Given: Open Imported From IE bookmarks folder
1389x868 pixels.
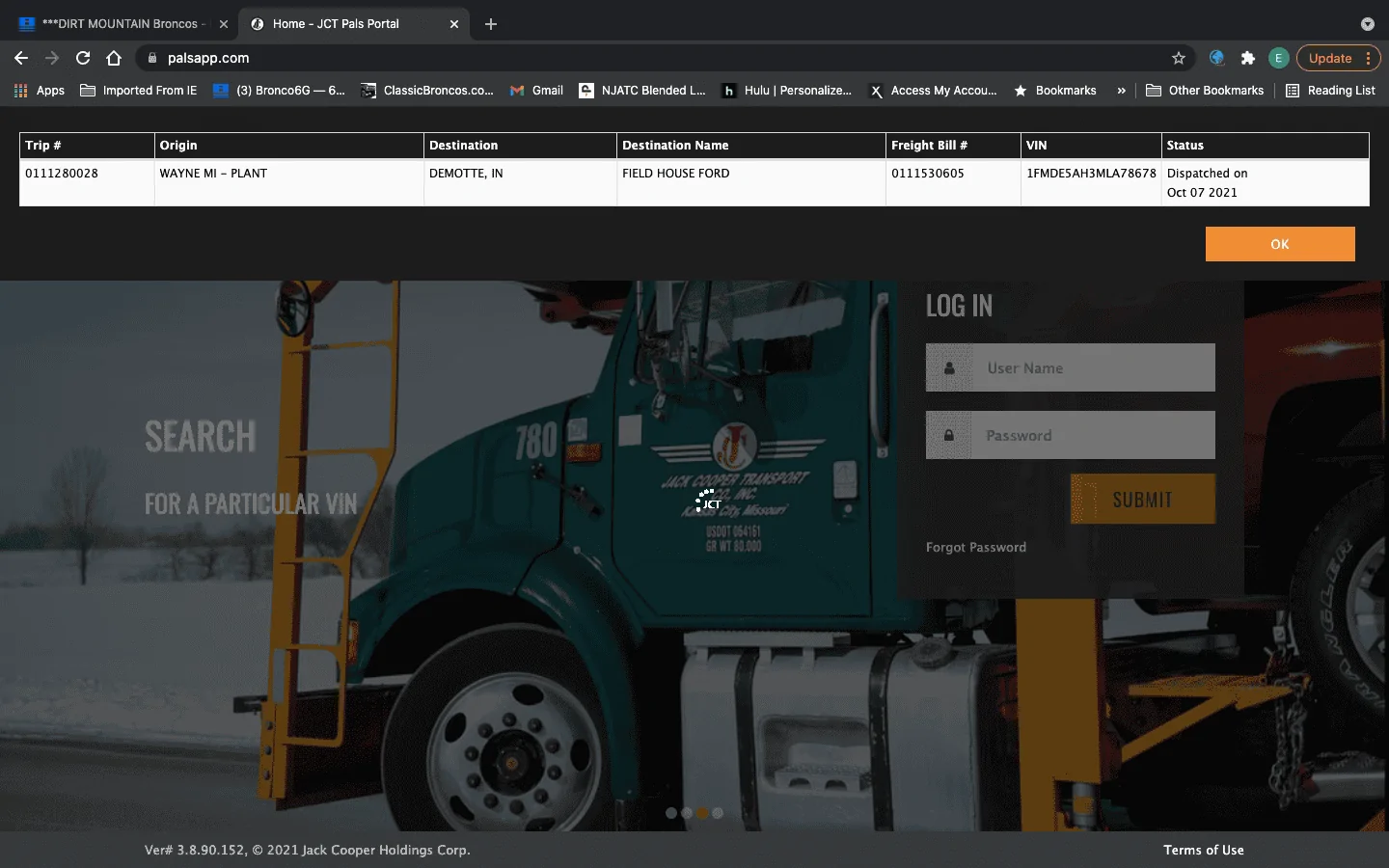Looking at the screenshot, I should point(139,91).
